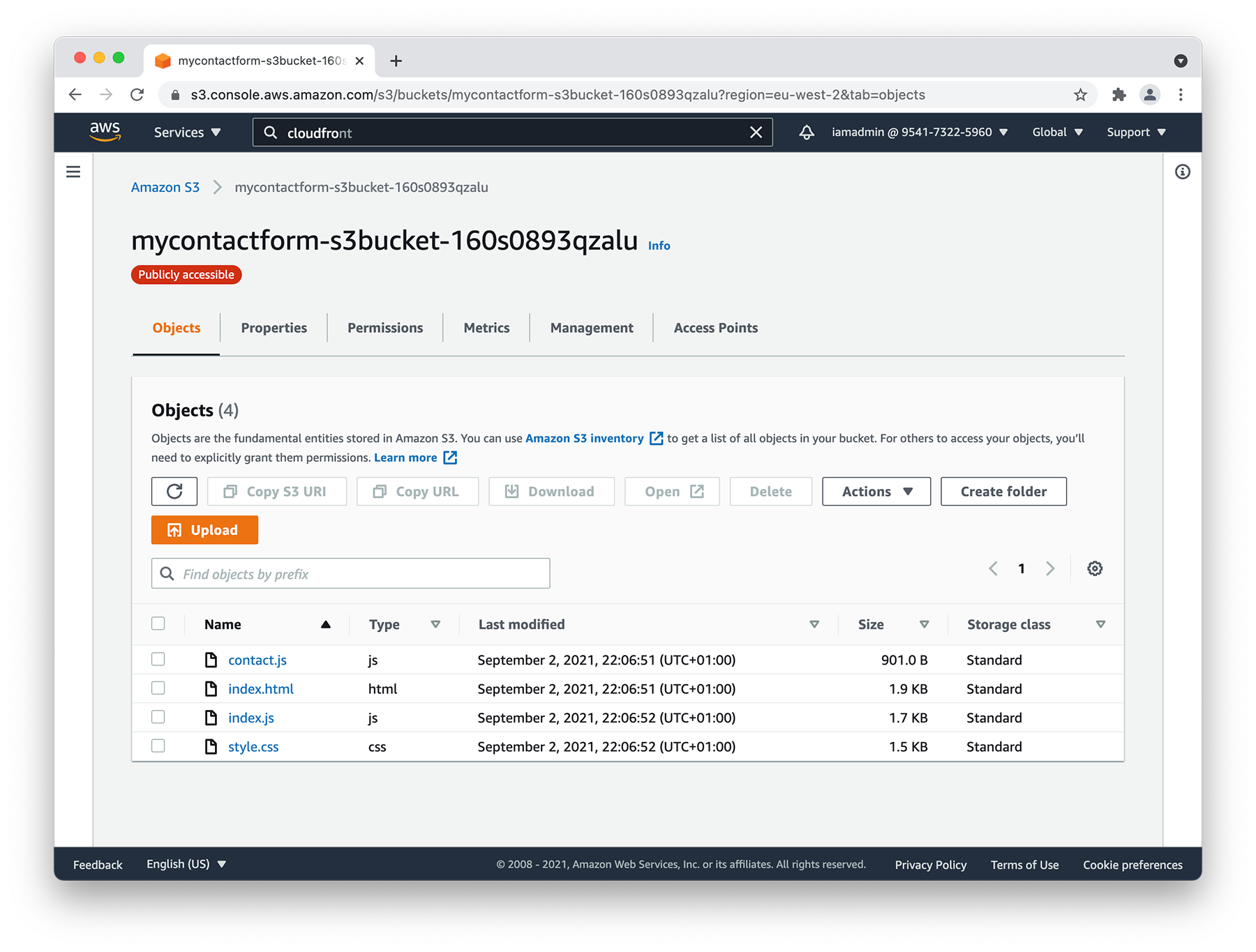Click the cloudfront search field

[512, 133]
